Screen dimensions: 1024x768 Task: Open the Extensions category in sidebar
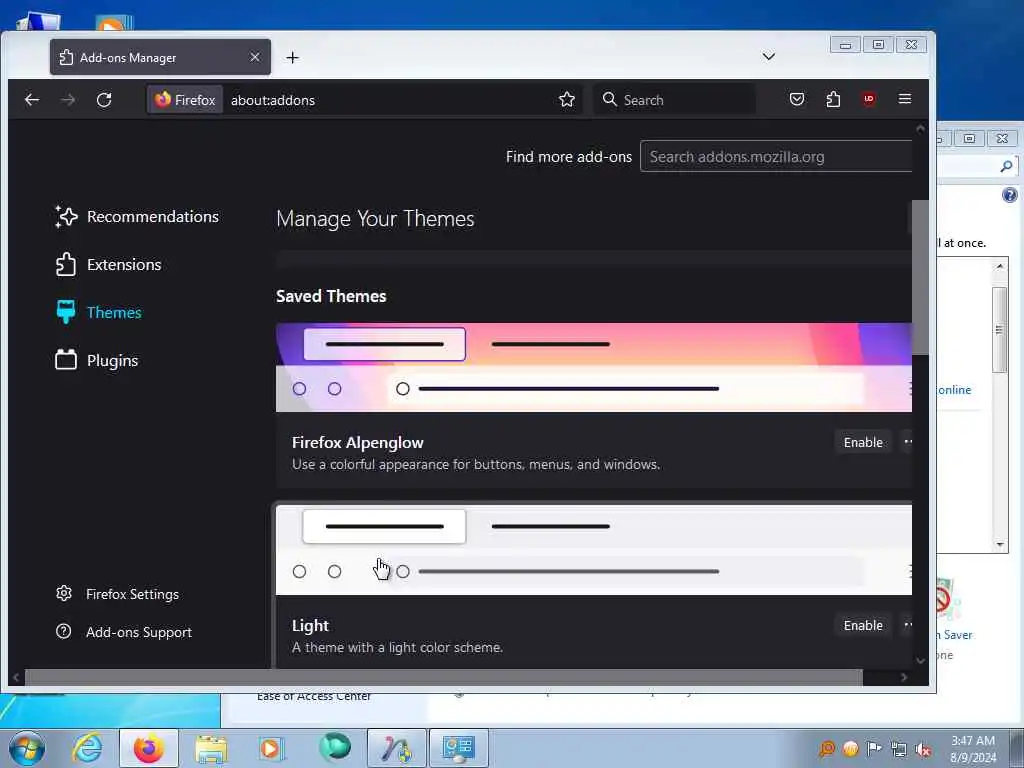(108, 264)
